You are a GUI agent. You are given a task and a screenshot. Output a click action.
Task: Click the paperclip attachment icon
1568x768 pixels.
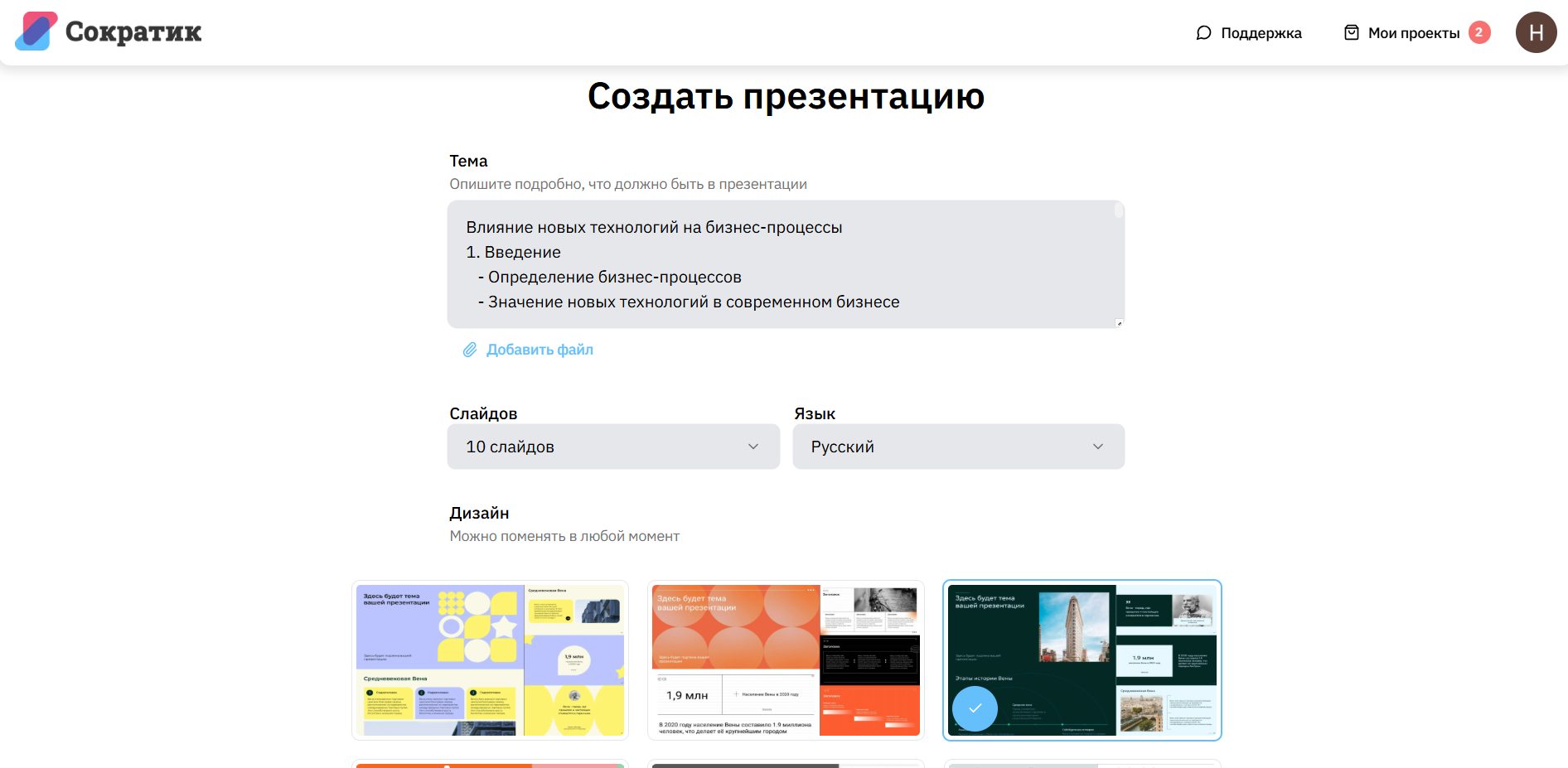(x=470, y=350)
